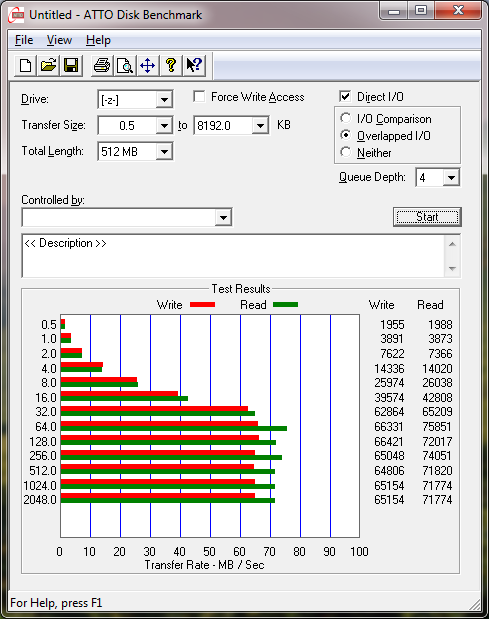489x619 pixels.
Task: Click the write value 64806
Action: coord(389,471)
